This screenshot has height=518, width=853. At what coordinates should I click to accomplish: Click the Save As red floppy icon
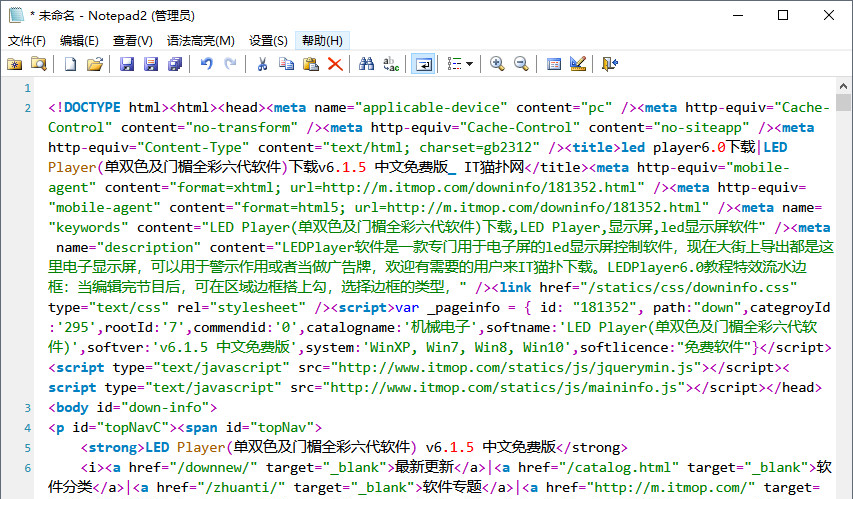[x=151, y=64]
